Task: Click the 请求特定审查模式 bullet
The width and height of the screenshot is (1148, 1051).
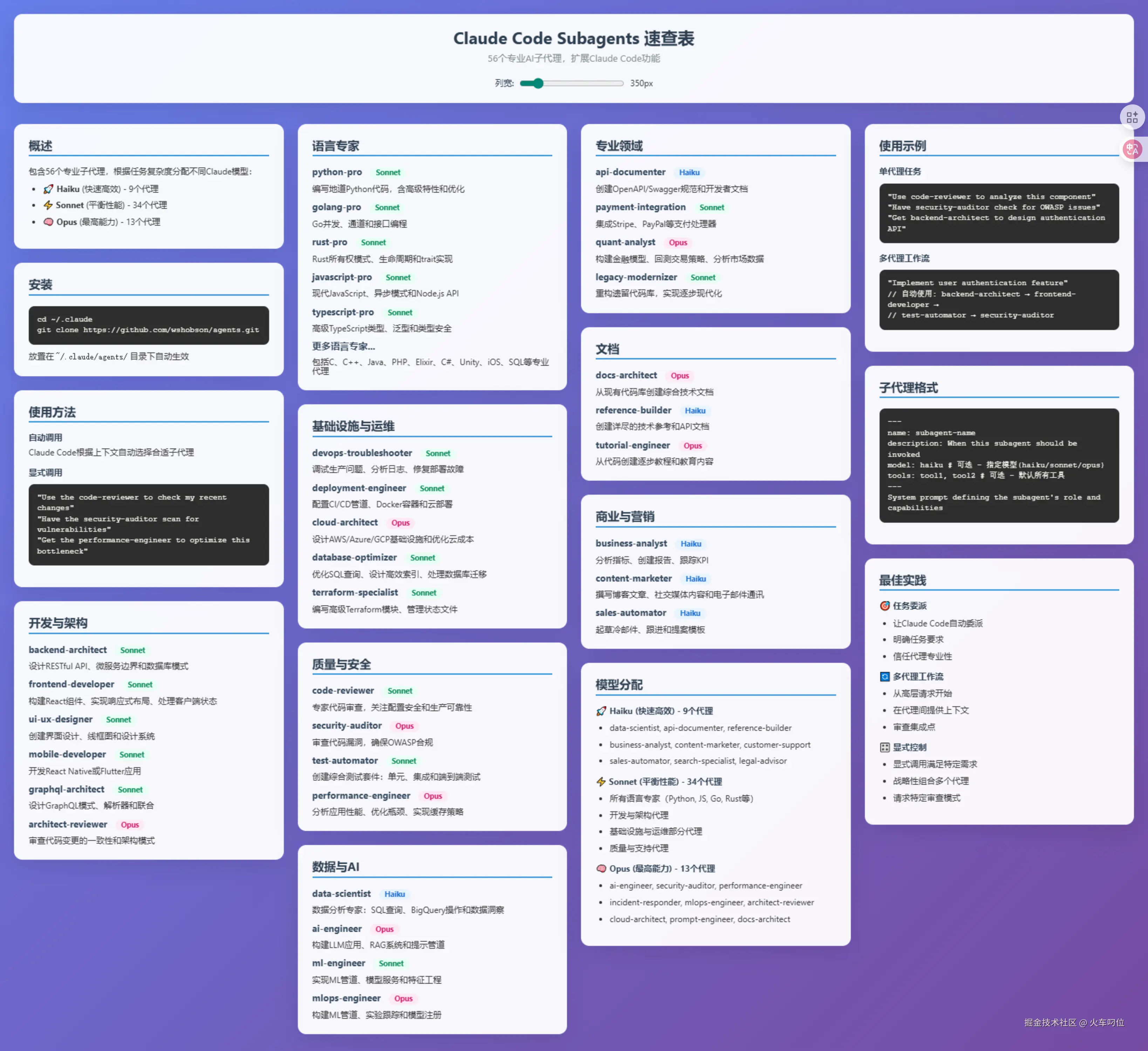Action: coord(926,798)
